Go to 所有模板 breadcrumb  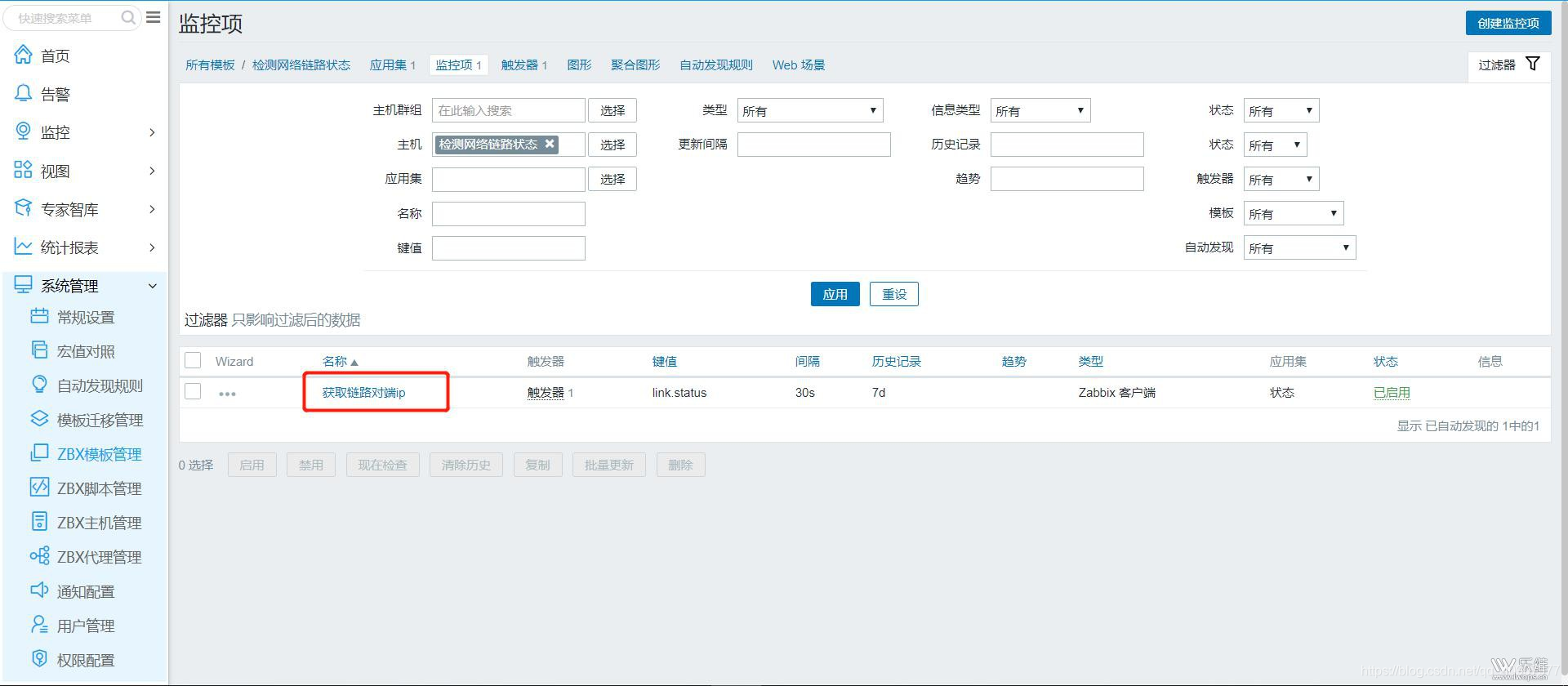(x=210, y=65)
